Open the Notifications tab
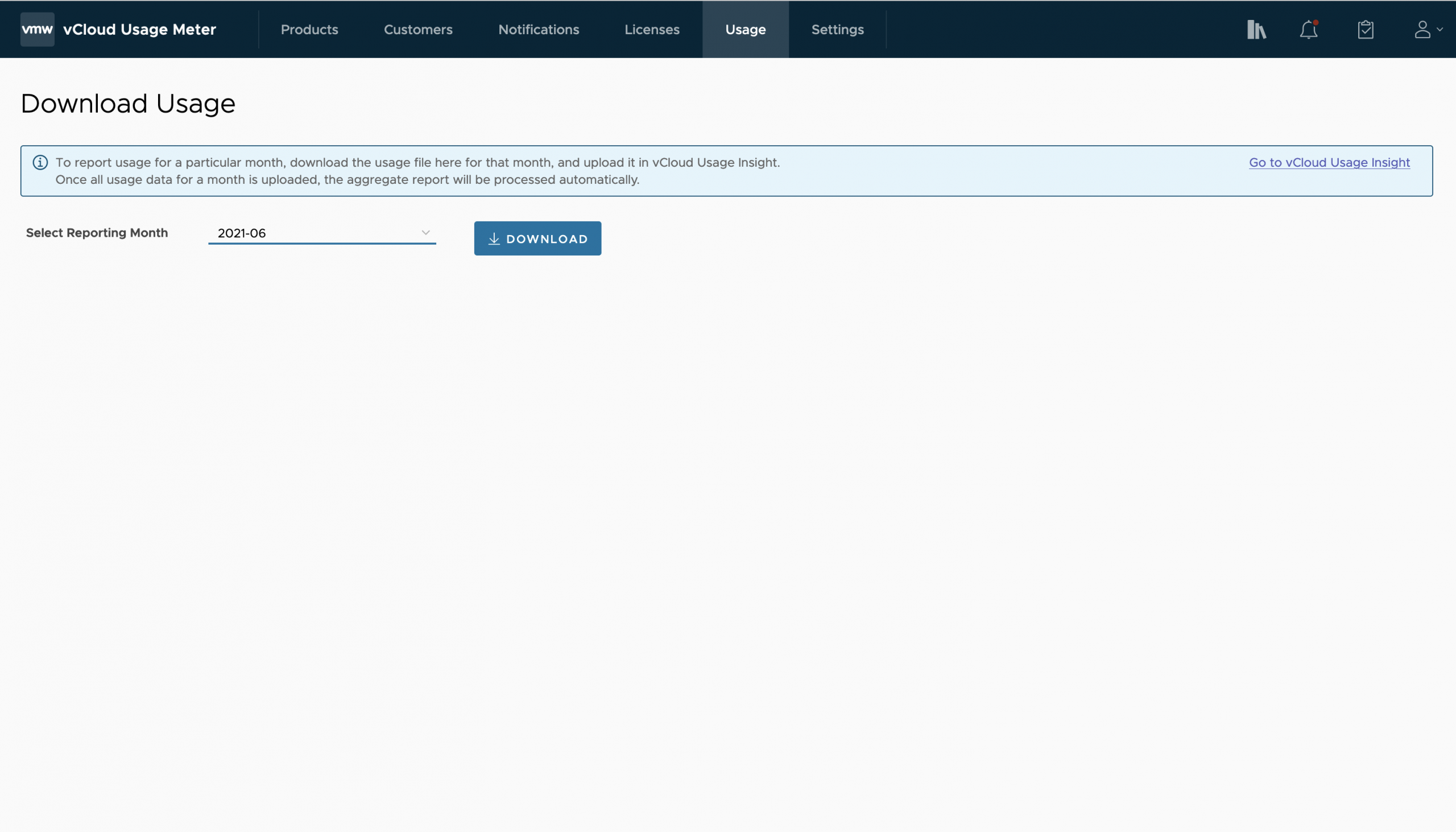 pos(539,30)
